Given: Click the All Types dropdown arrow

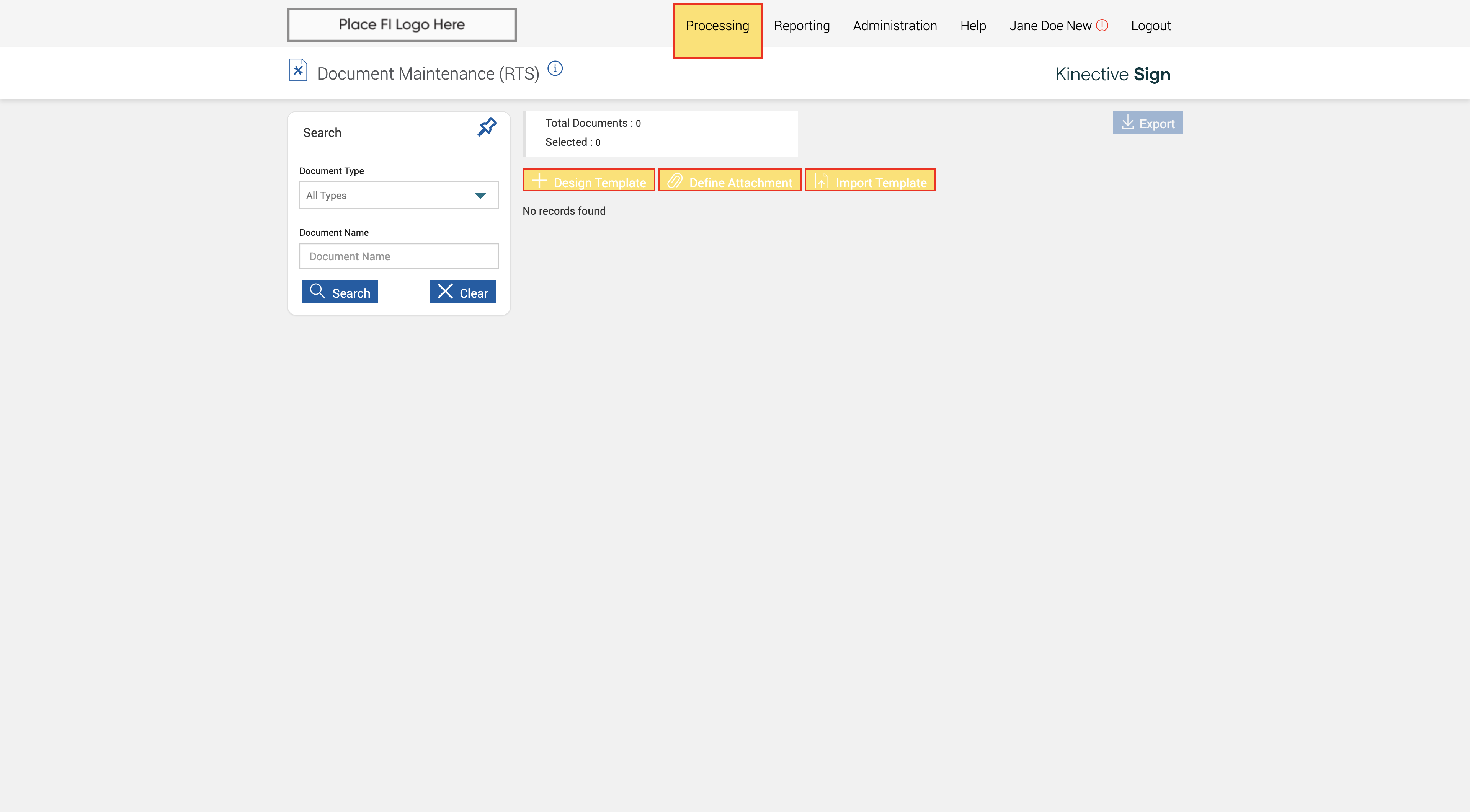Looking at the screenshot, I should [x=480, y=196].
